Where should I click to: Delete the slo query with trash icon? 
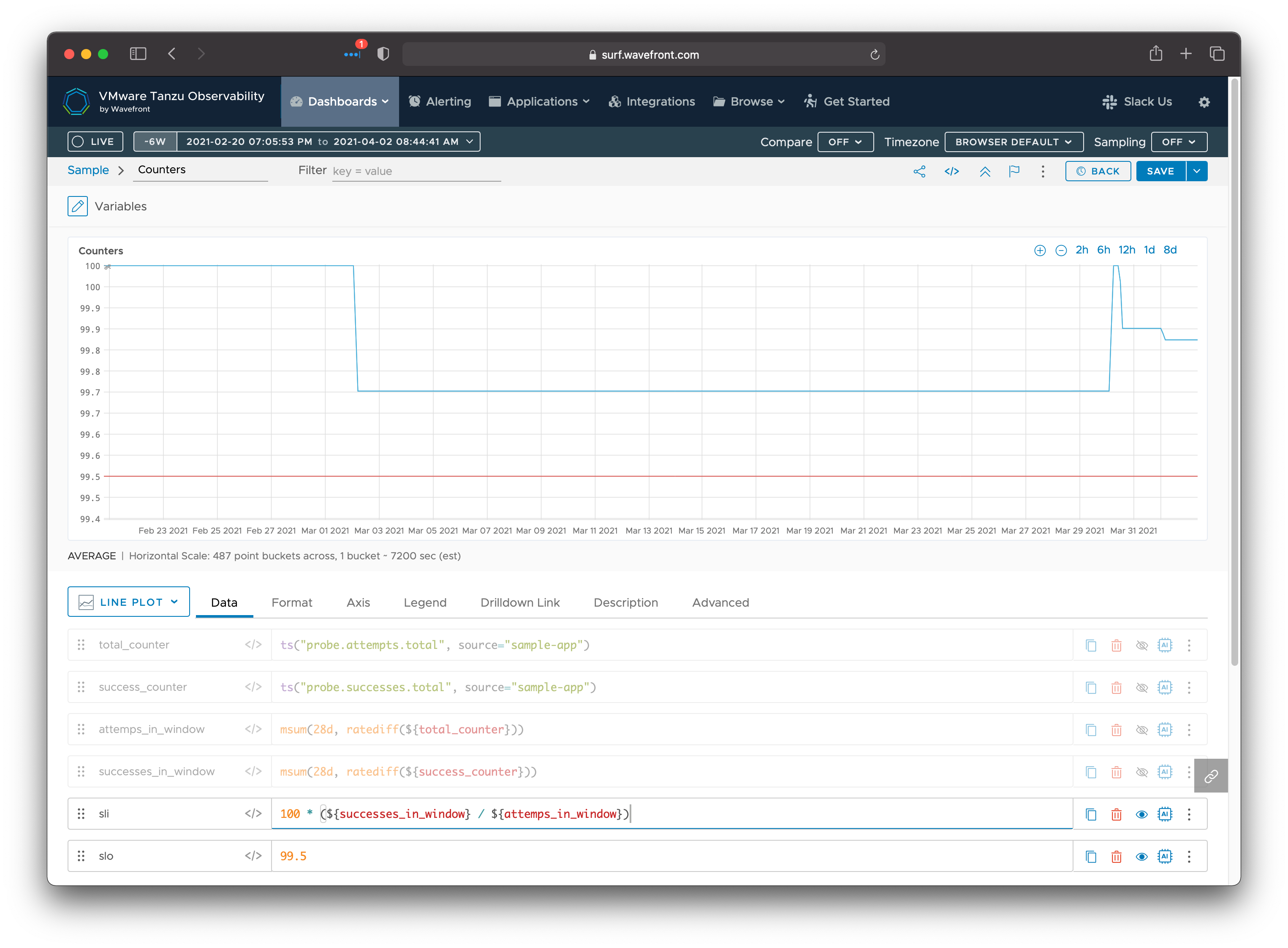point(1116,857)
